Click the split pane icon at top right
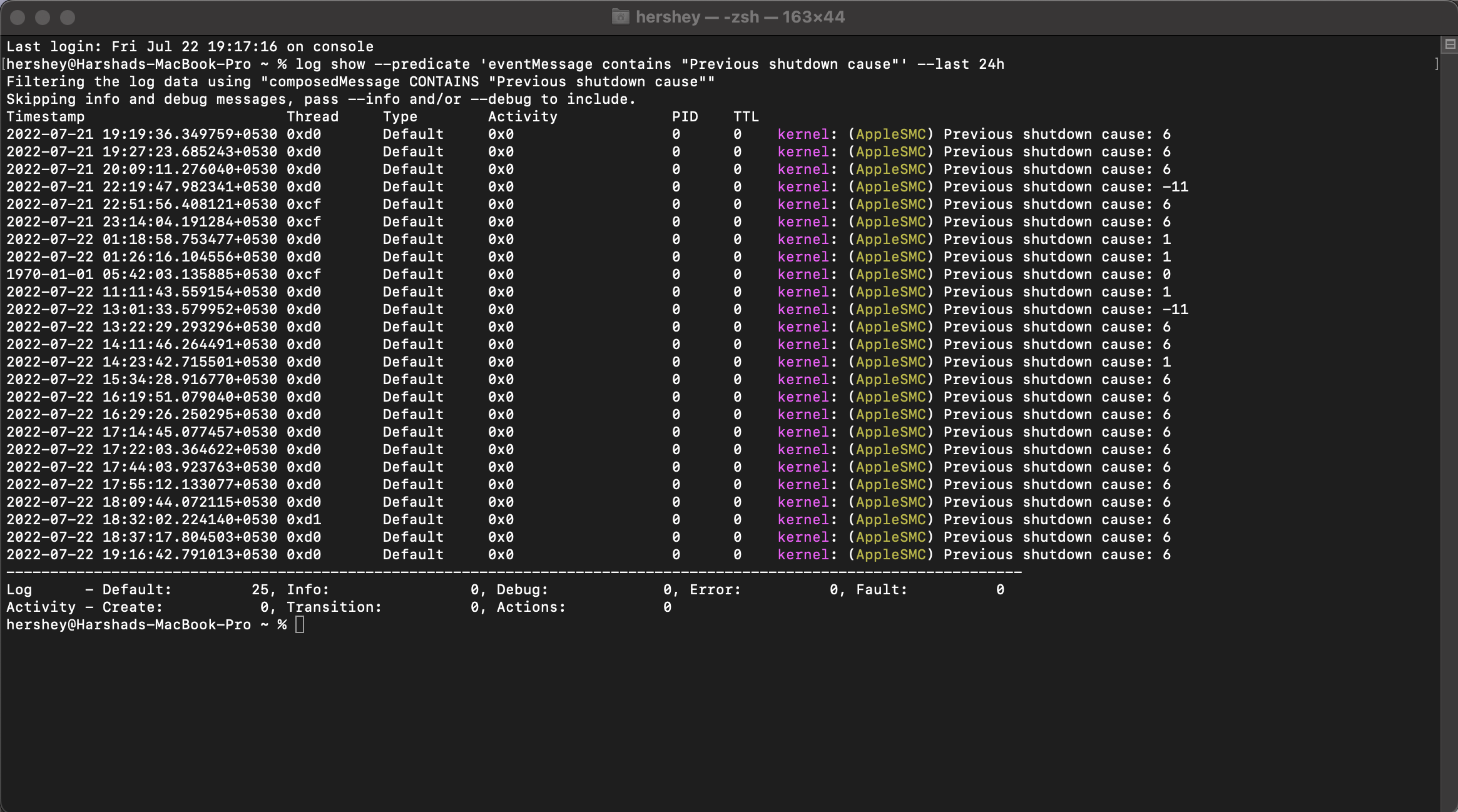This screenshot has height=812, width=1458. point(1449,44)
